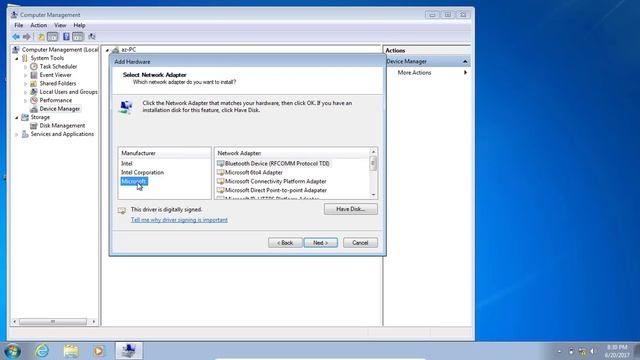Expand the Event Viewer node arrow
The width and height of the screenshot is (640, 360).
tap(26, 75)
